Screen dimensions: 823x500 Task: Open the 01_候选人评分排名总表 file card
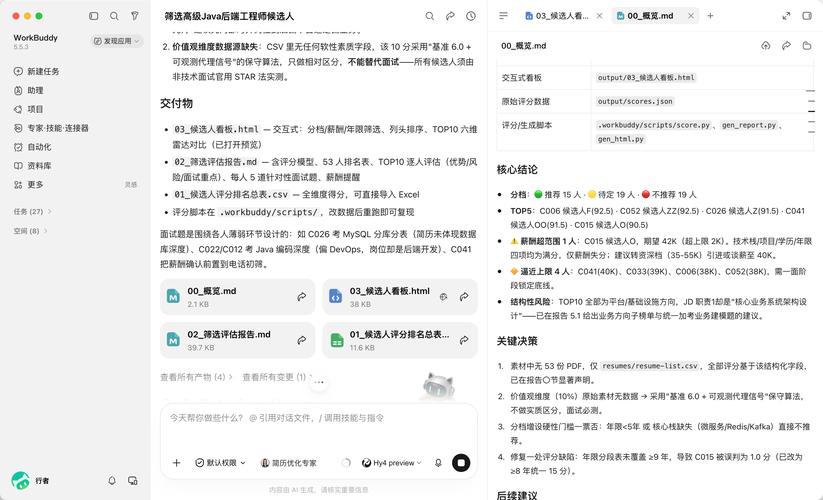tap(400, 341)
